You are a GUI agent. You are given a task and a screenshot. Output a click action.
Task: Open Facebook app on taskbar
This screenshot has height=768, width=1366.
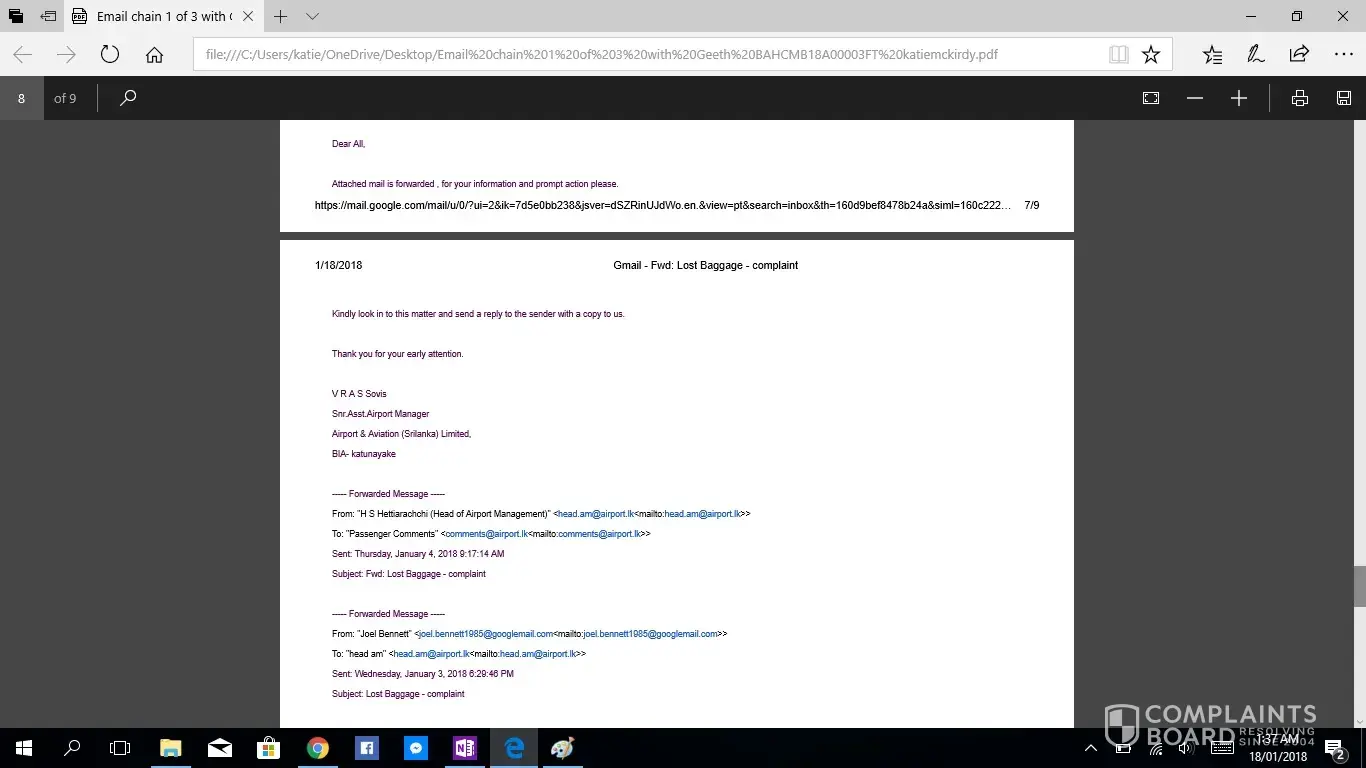point(367,748)
